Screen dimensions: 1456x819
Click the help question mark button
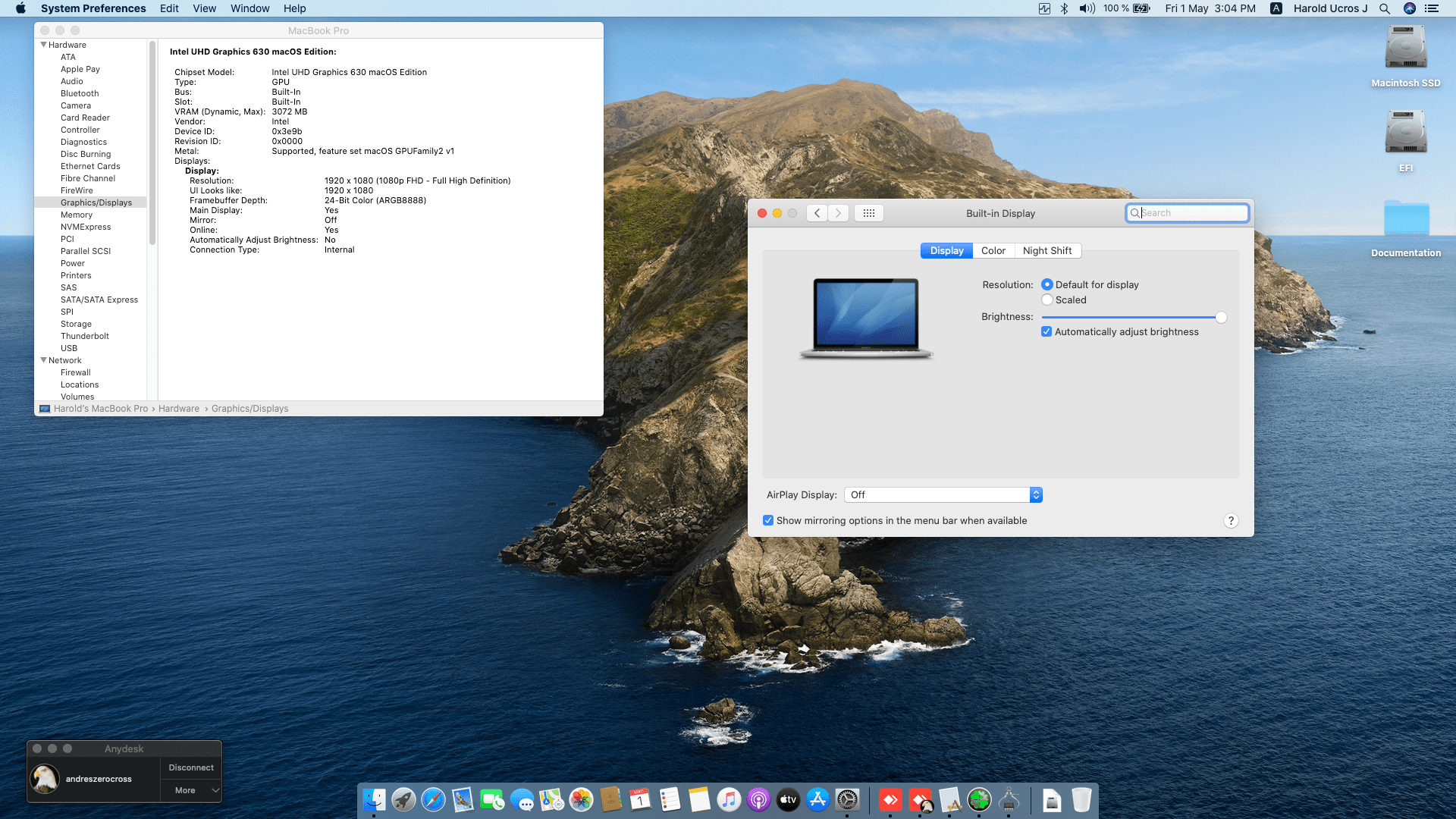[x=1231, y=520]
